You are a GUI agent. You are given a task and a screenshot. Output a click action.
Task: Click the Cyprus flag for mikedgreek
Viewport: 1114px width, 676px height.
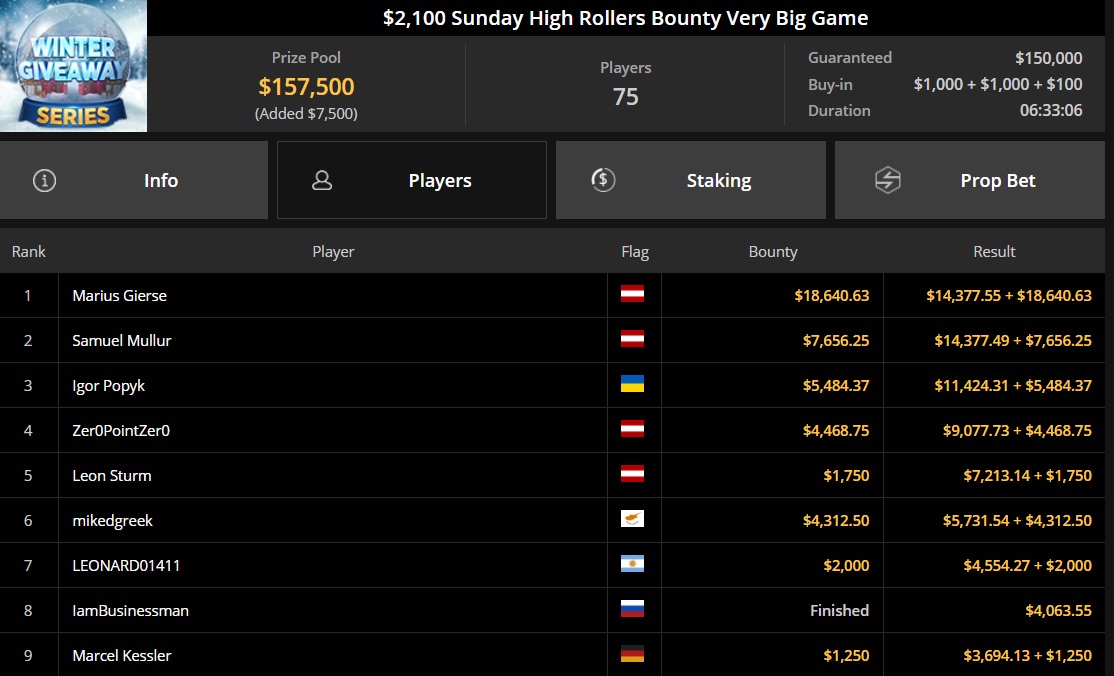pos(632,519)
